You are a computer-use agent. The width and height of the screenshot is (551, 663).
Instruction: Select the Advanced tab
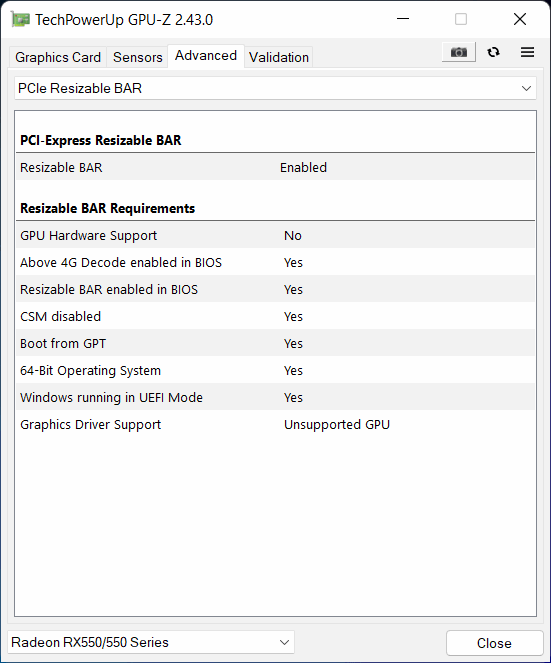206,56
